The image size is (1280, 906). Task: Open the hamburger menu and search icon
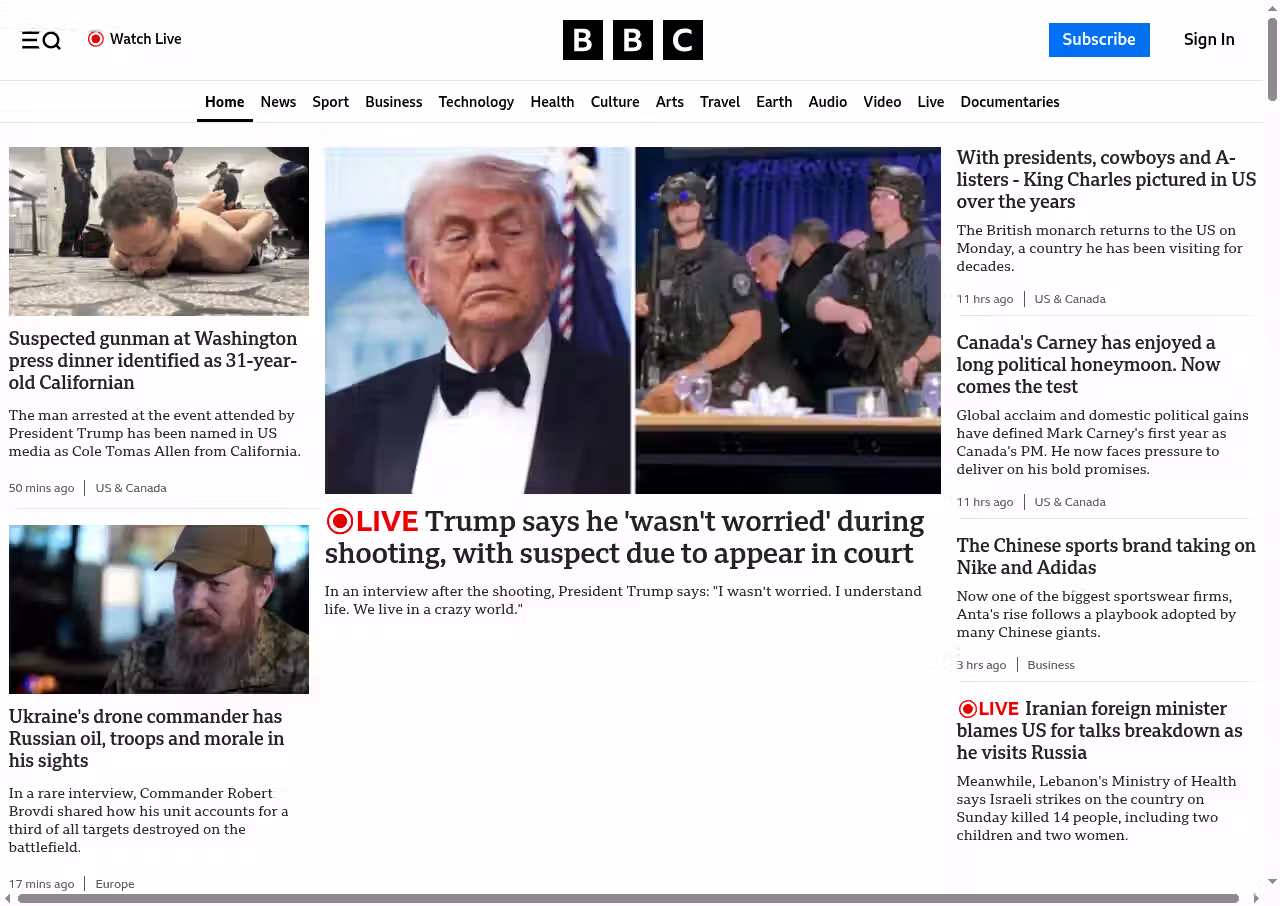[x=41, y=40]
